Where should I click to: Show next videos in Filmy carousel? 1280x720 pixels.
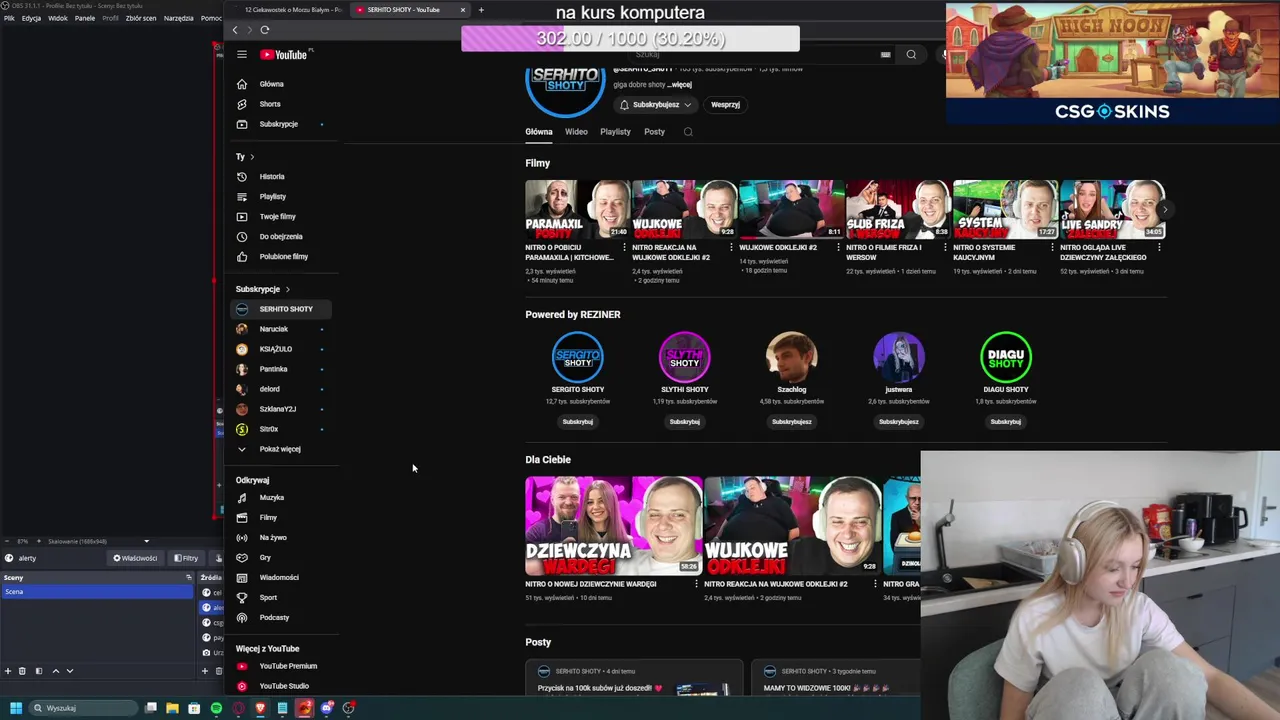(x=1165, y=210)
